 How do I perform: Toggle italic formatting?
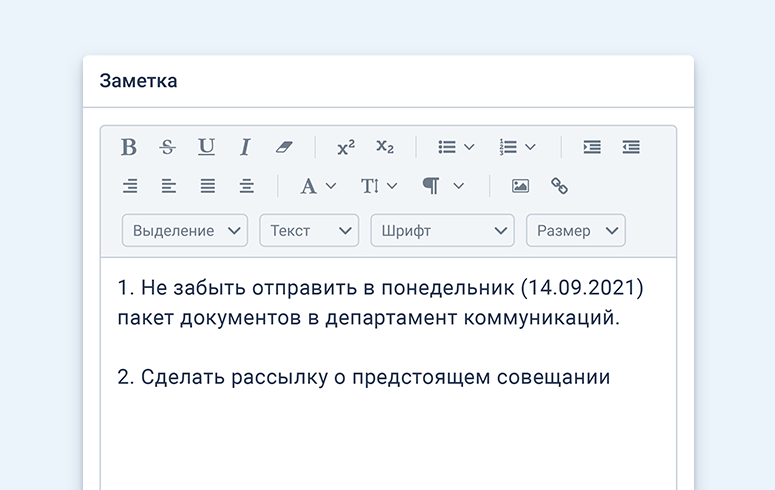[245, 147]
